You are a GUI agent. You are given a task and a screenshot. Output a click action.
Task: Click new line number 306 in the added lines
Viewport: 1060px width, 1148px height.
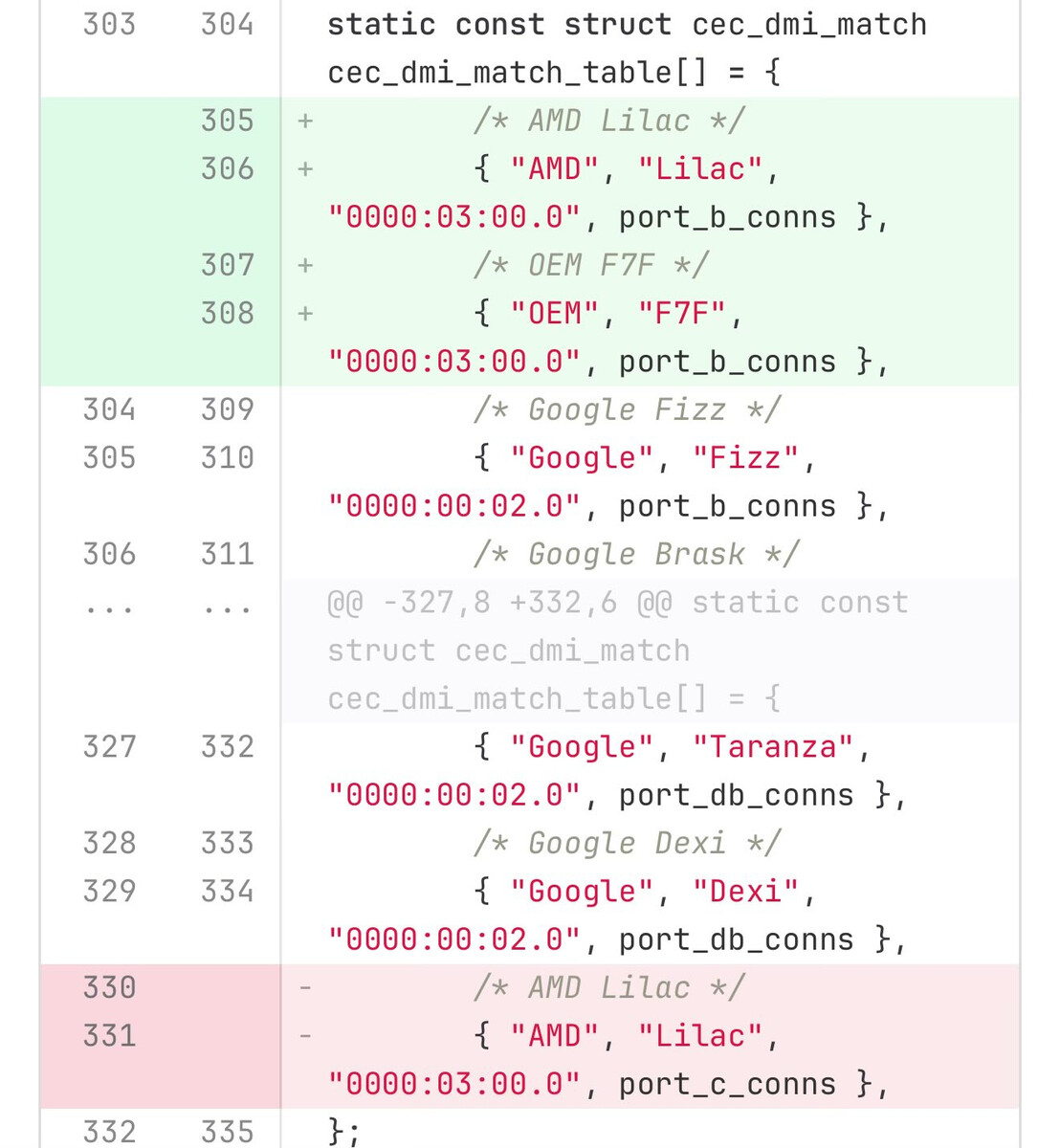coord(227,169)
